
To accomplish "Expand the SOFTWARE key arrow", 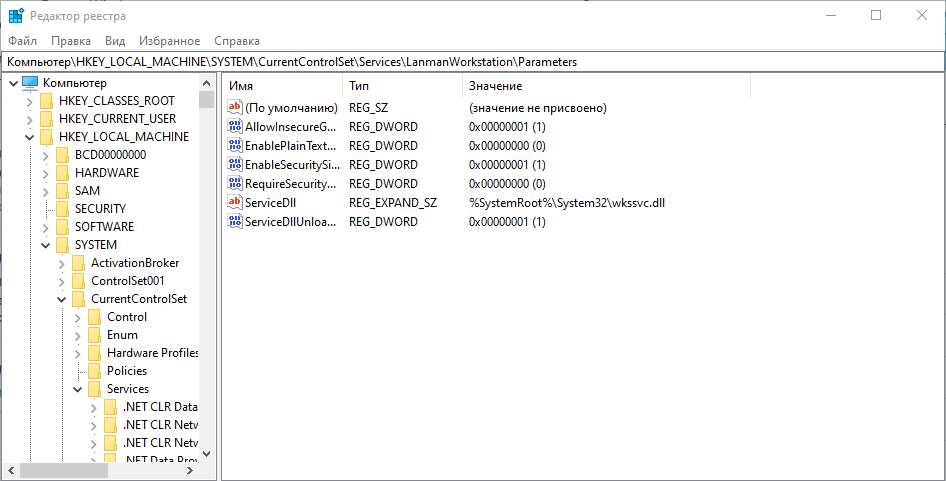I will [x=46, y=227].
